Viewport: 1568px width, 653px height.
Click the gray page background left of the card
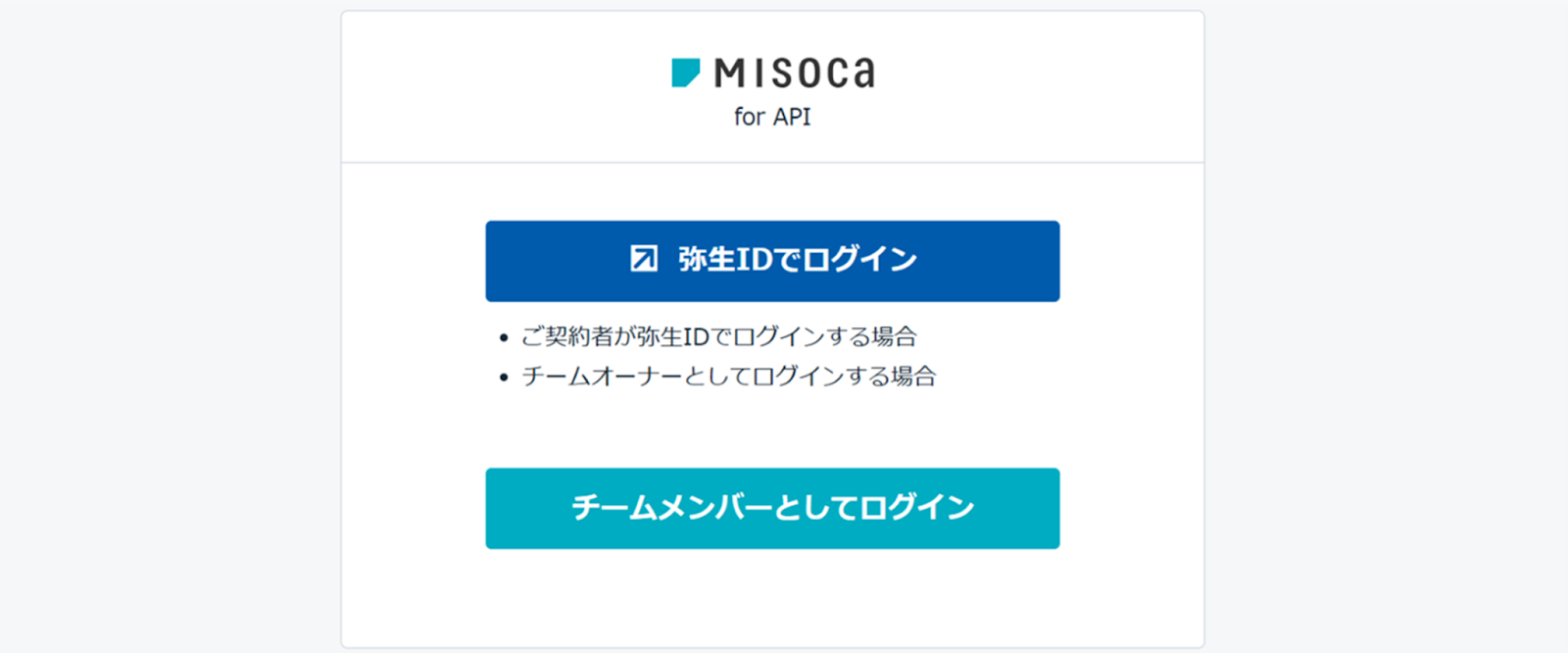click(x=167, y=326)
